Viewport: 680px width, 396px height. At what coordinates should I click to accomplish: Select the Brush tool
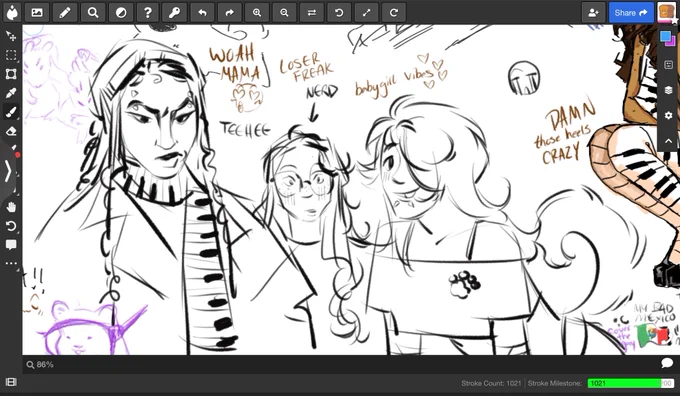pos(11,112)
